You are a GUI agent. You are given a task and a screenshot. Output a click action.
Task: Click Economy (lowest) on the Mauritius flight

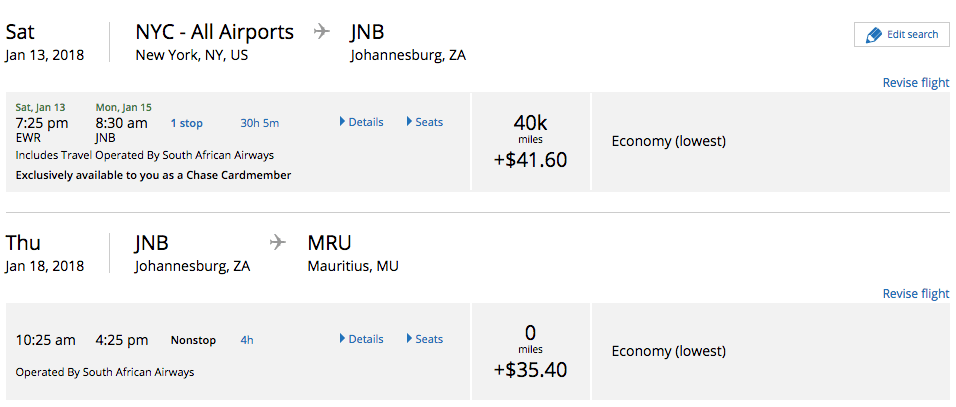point(669,352)
